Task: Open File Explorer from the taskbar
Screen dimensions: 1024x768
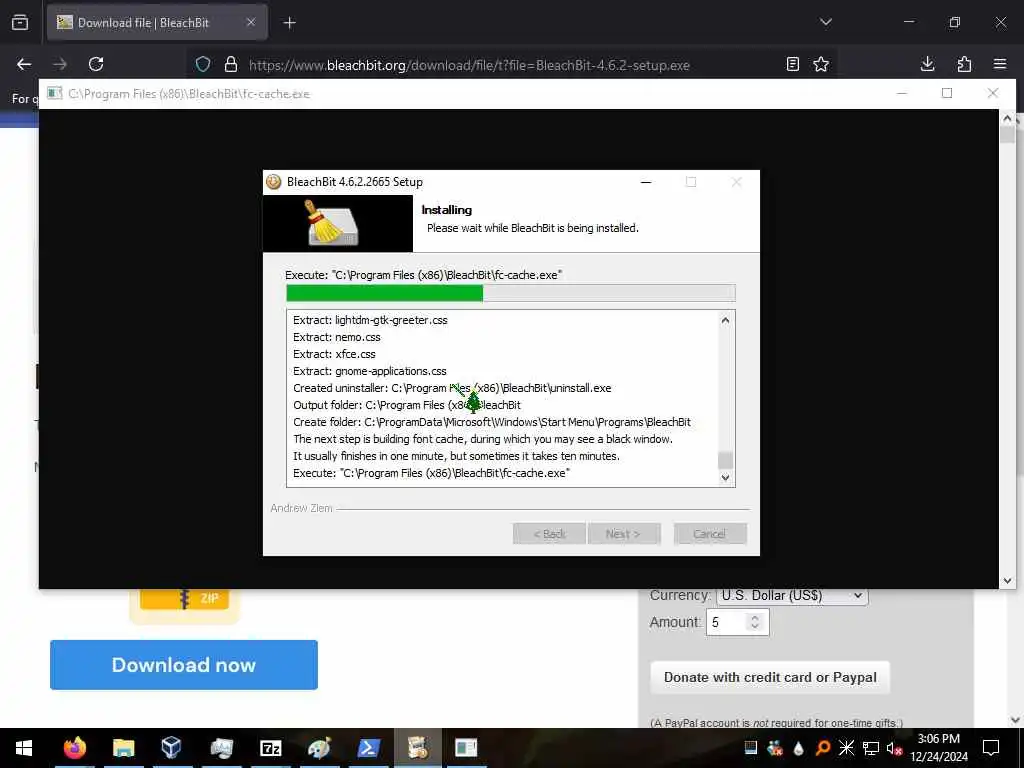Action: 123,748
